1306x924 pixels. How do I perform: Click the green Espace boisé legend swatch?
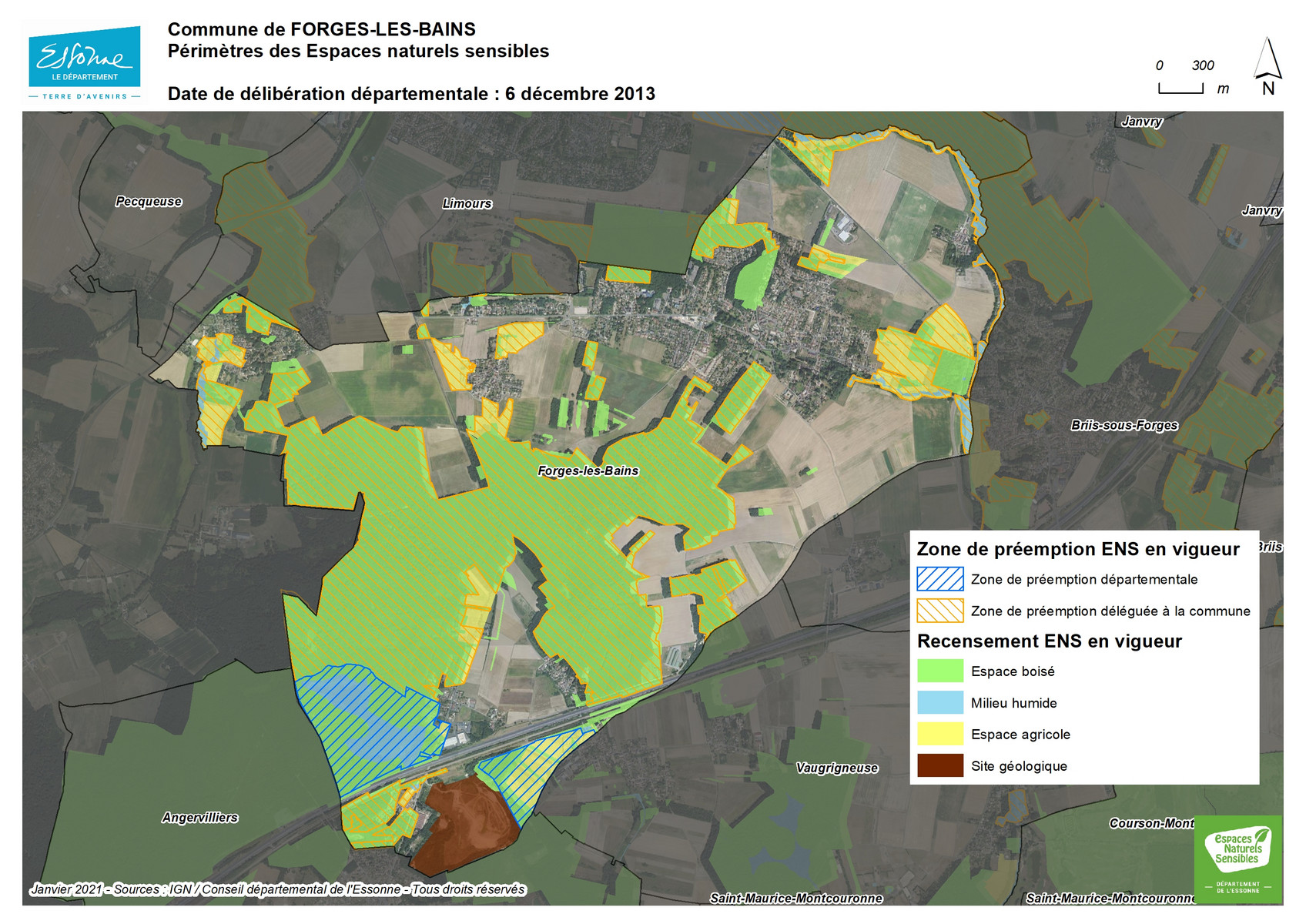(x=940, y=671)
